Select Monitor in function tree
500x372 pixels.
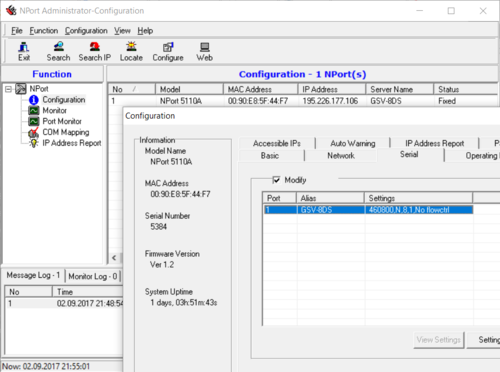click(55, 110)
